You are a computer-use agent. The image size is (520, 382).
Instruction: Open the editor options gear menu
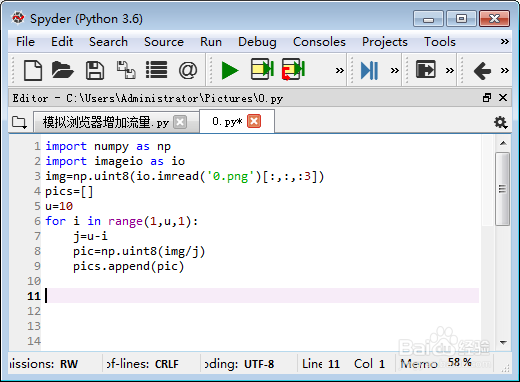pos(500,122)
